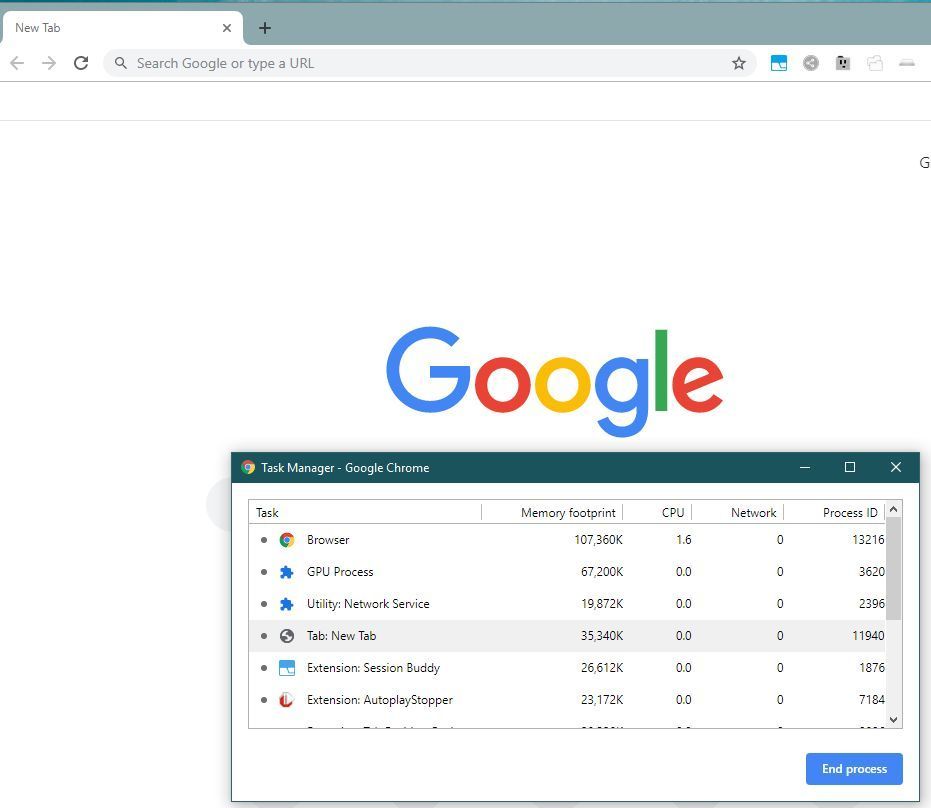This screenshot has height=808, width=931.
Task: Minimize the Task Manager window
Action: pyautogui.click(x=805, y=467)
